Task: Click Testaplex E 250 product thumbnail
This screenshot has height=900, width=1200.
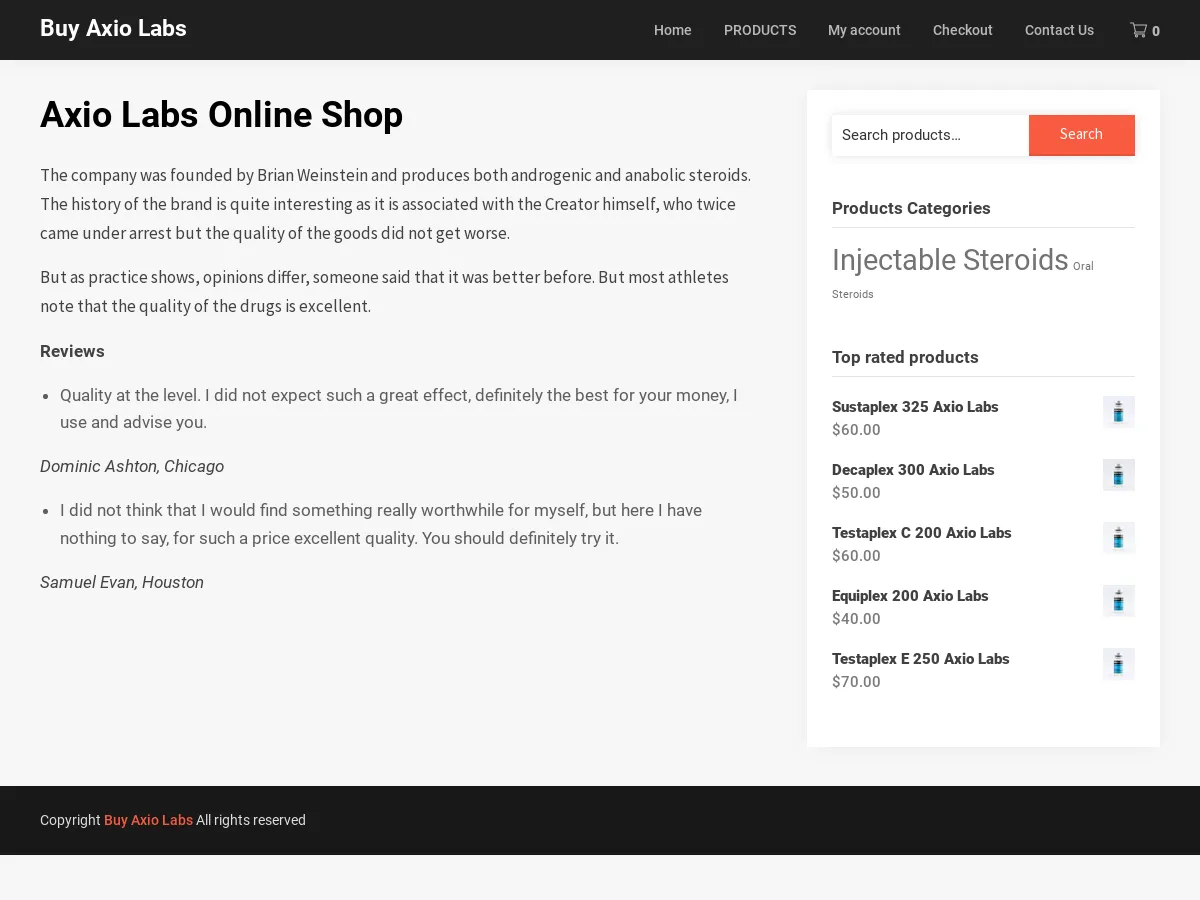Action: click(1118, 664)
